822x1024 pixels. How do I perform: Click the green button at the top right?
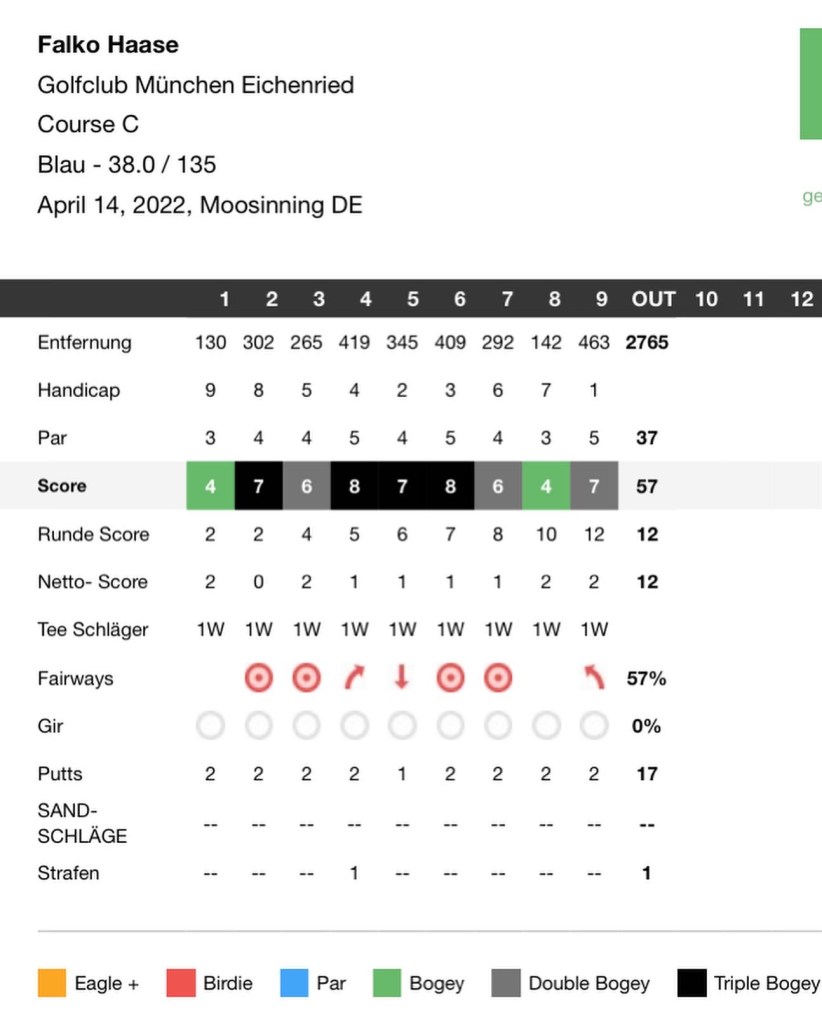click(810, 84)
